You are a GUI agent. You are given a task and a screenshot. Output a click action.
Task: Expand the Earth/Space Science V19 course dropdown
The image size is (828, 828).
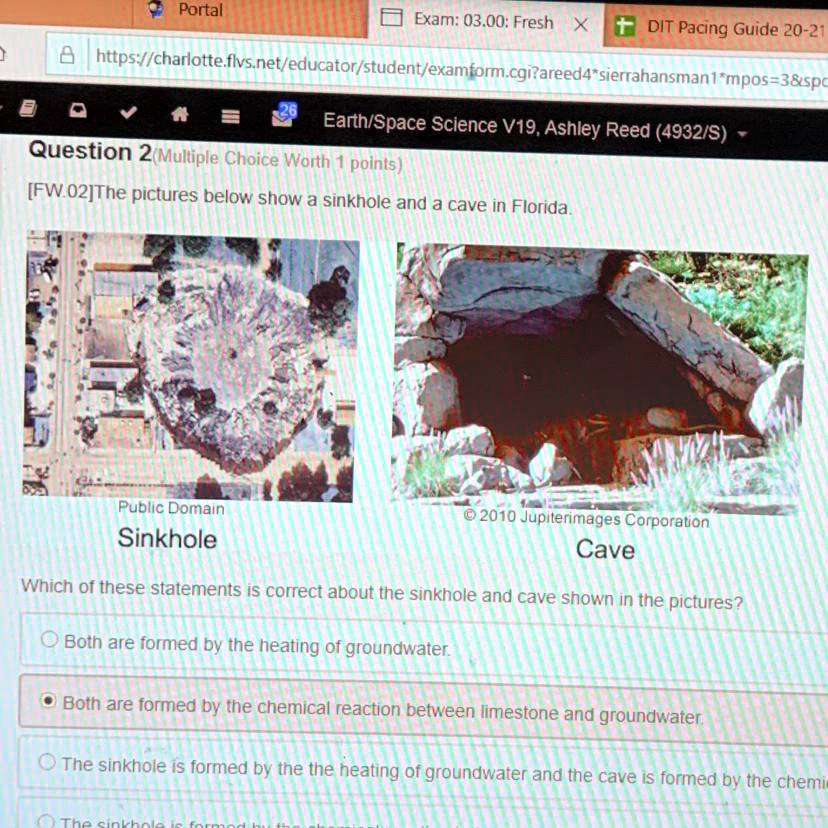pyautogui.click(x=743, y=134)
